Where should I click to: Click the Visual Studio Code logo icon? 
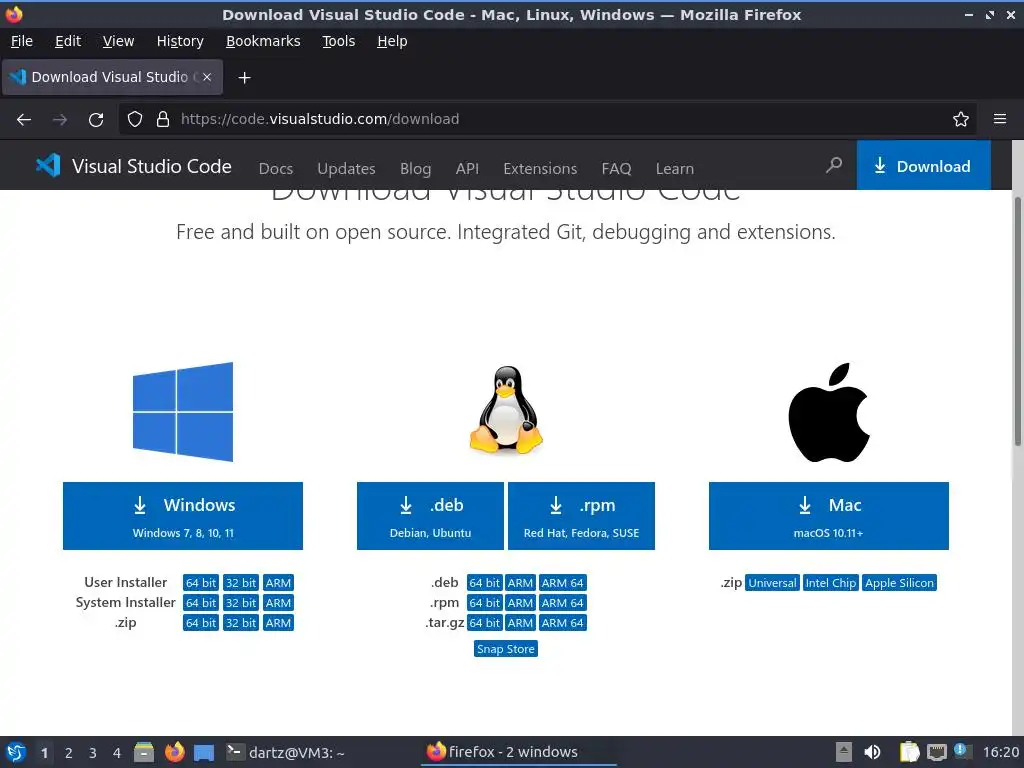(x=48, y=166)
